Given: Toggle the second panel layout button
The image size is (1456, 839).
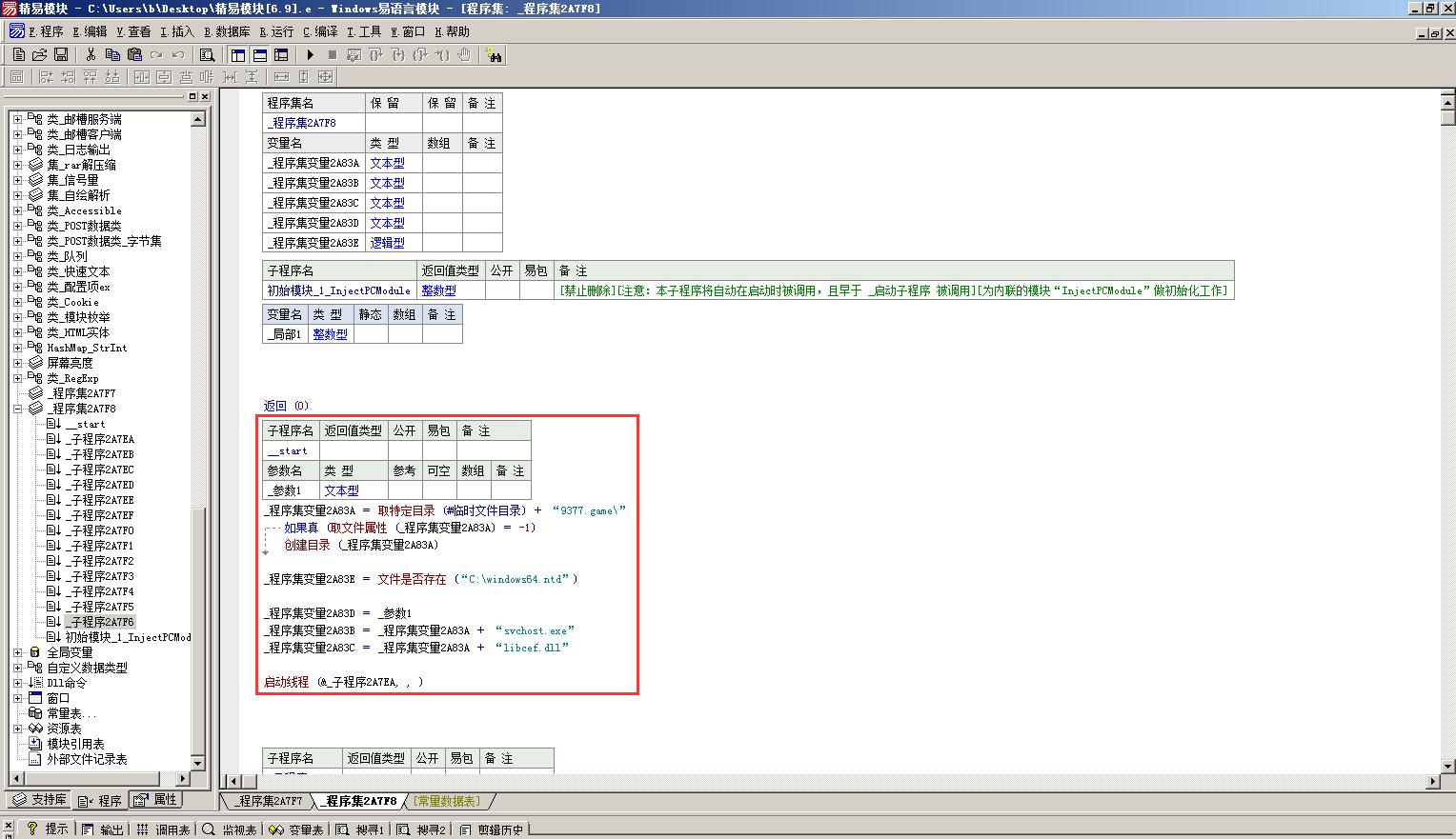Looking at the screenshot, I should 259,55.
